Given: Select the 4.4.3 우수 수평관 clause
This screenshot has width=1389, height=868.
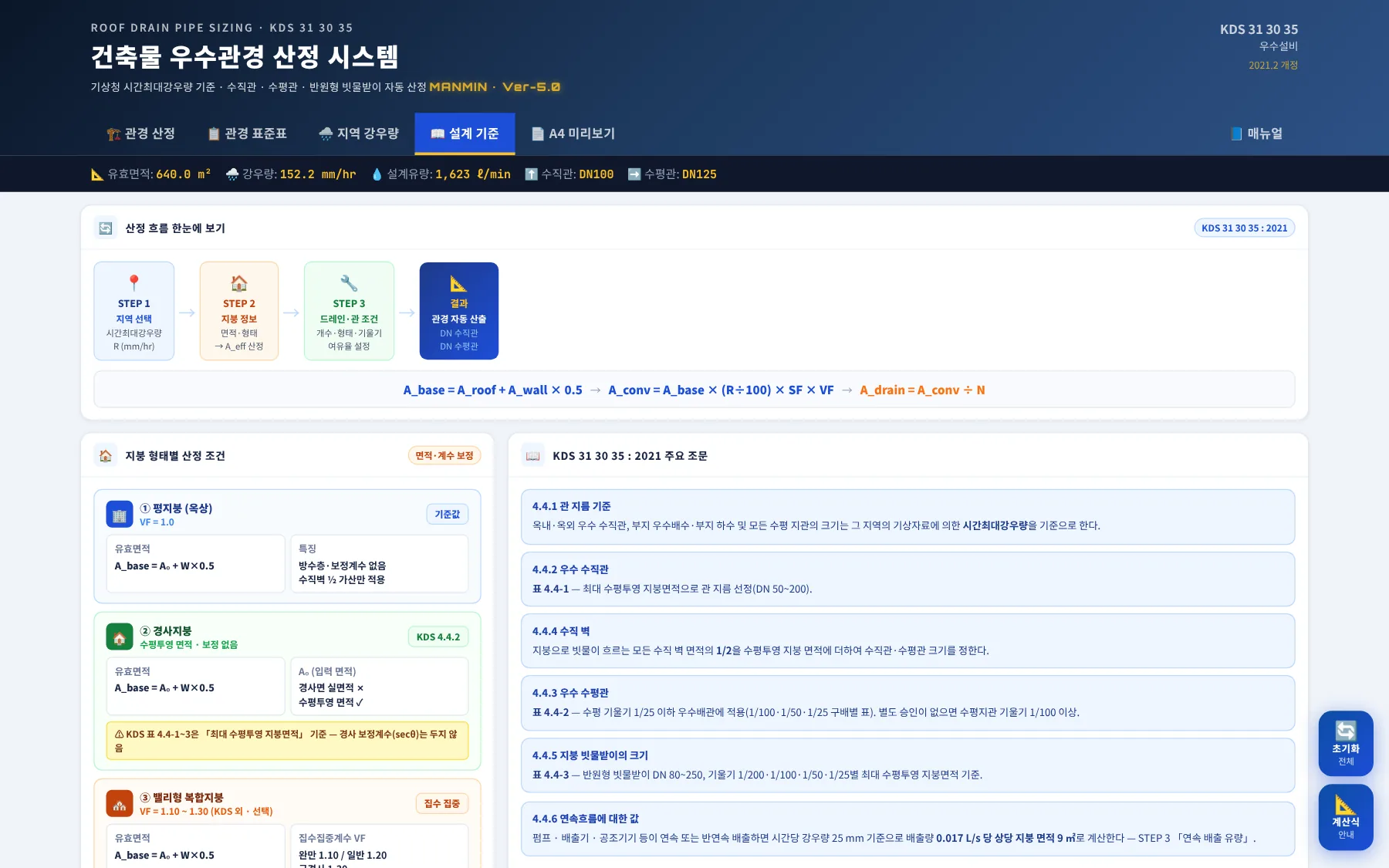Looking at the screenshot, I should 907,703.
